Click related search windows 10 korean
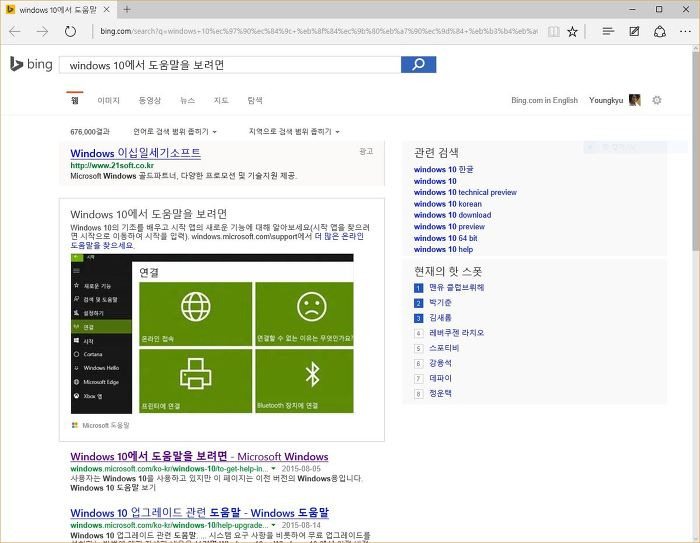Image resolution: width=700 pixels, height=543 pixels. click(448, 204)
